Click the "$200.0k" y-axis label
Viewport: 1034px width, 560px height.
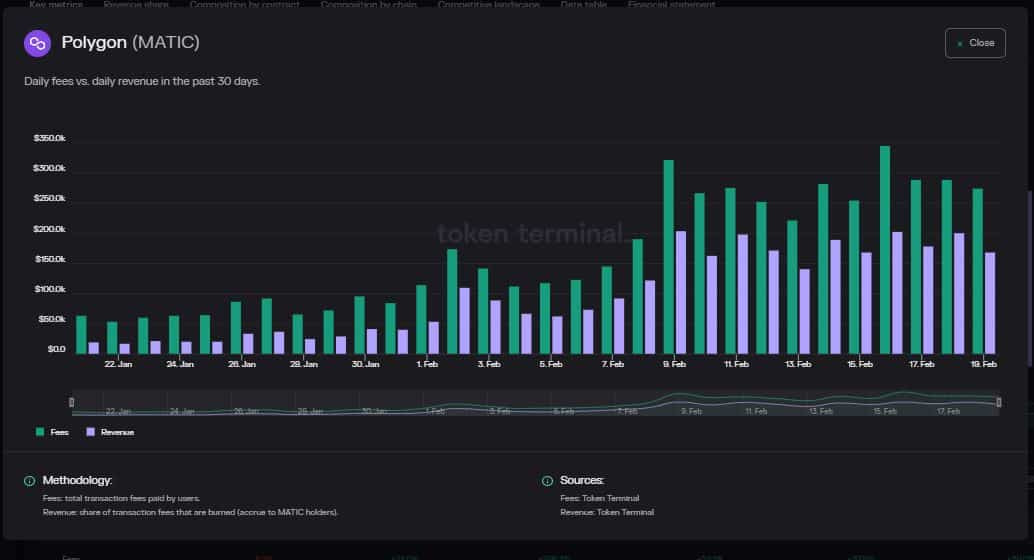(49, 229)
